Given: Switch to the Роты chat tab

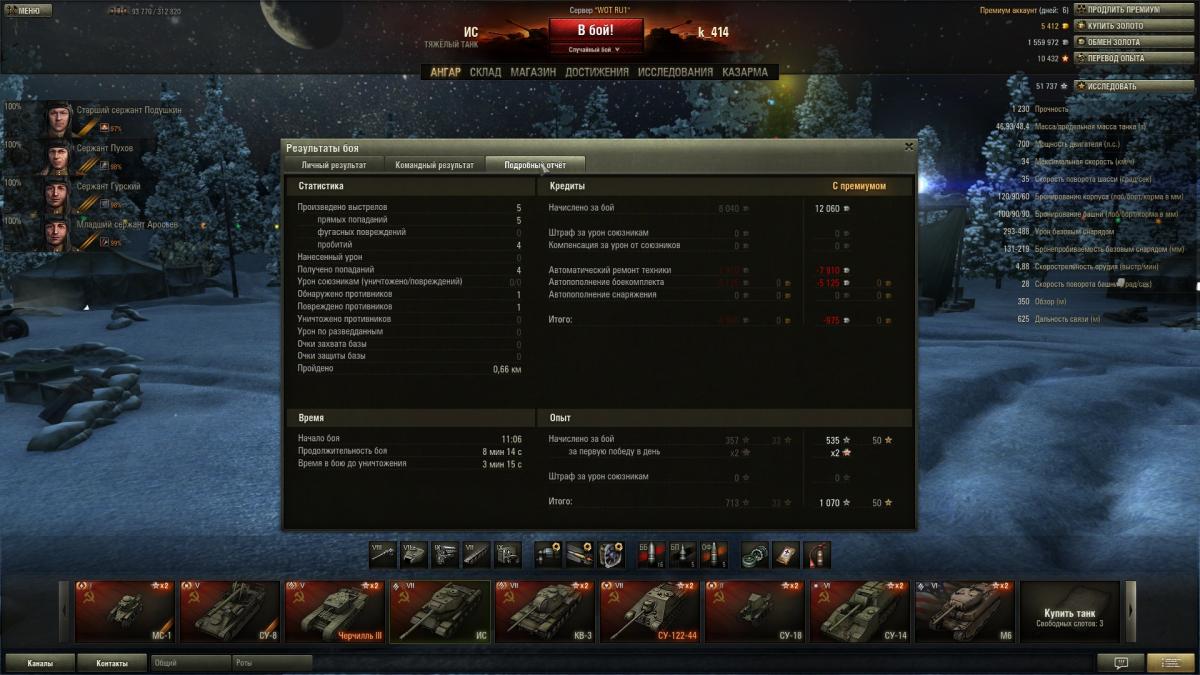Looking at the screenshot, I should (272, 662).
